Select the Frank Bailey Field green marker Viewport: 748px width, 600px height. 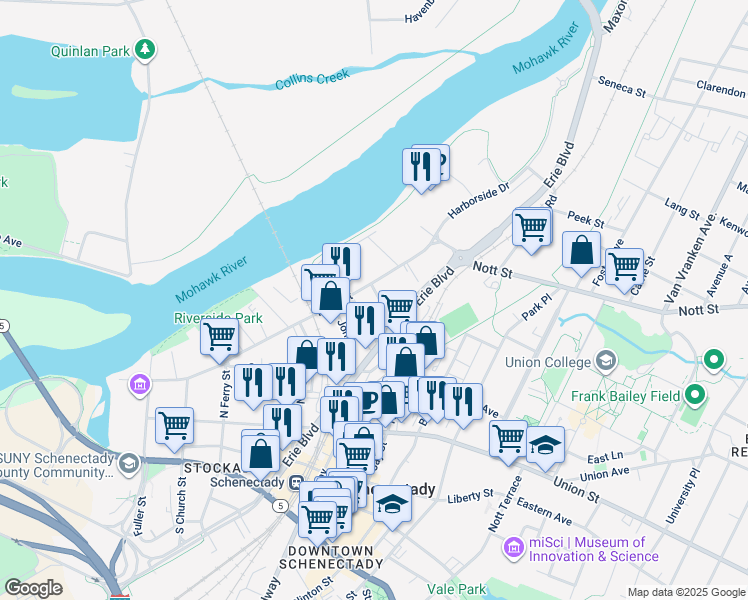pos(695,395)
